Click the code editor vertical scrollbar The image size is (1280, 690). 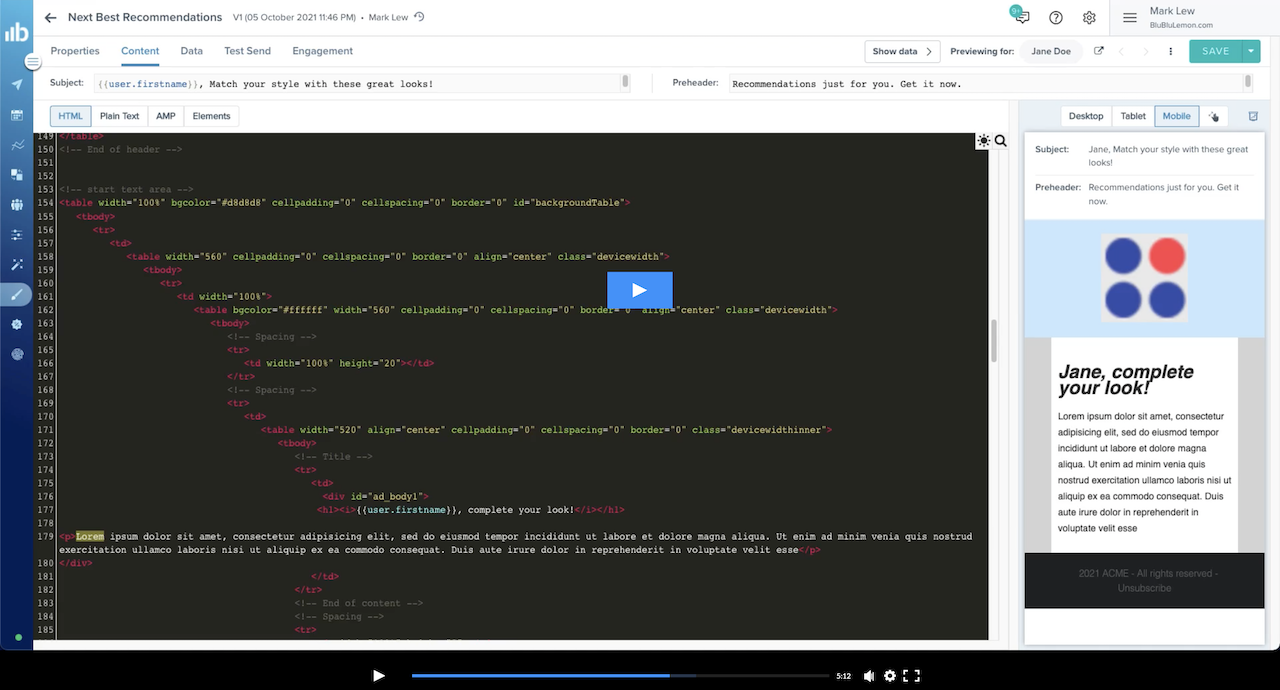994,340
